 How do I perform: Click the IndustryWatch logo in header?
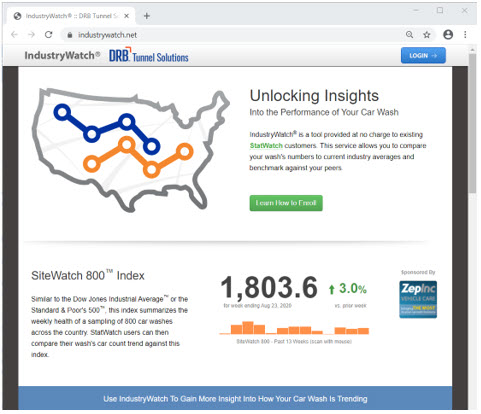[62, 55]
